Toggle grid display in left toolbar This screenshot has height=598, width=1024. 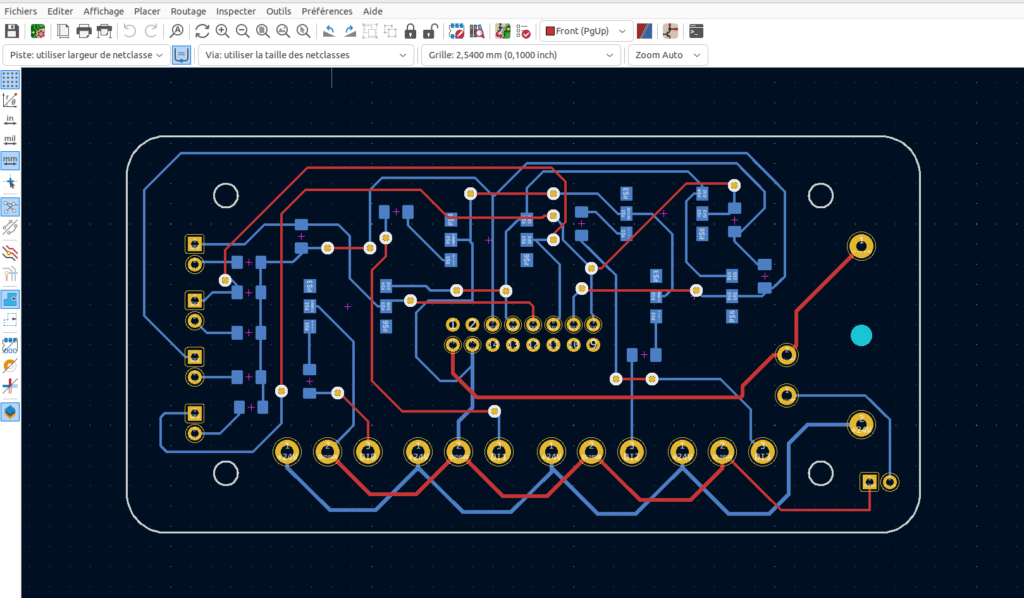coord(10,79)
